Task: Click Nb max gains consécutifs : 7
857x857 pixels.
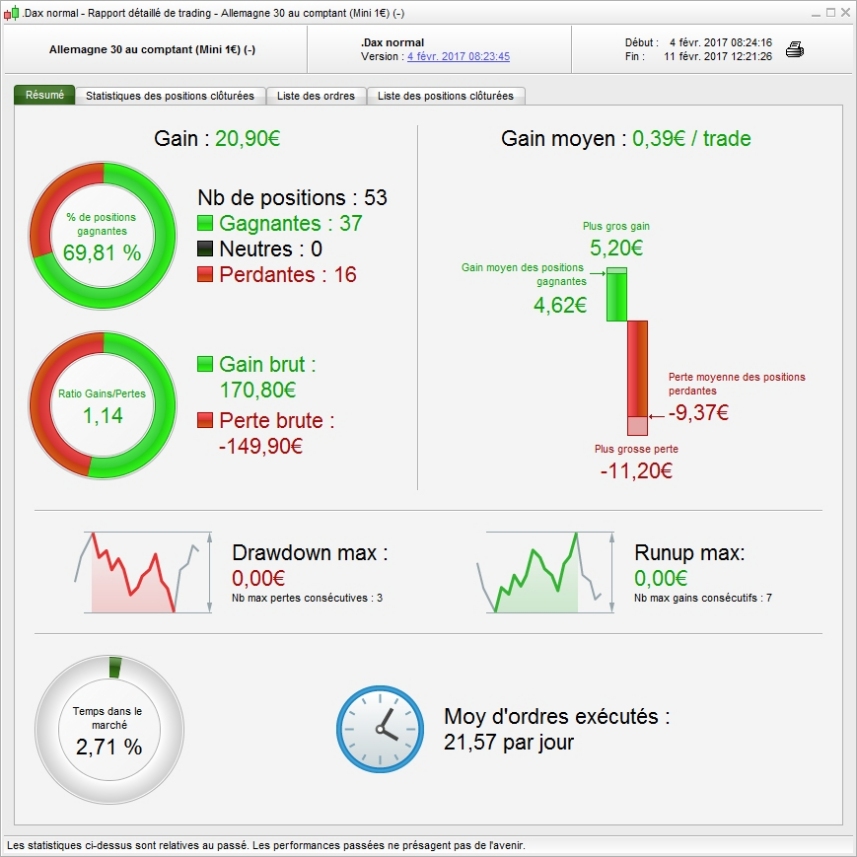Action: pyautogui.click(x=703, y=598)
